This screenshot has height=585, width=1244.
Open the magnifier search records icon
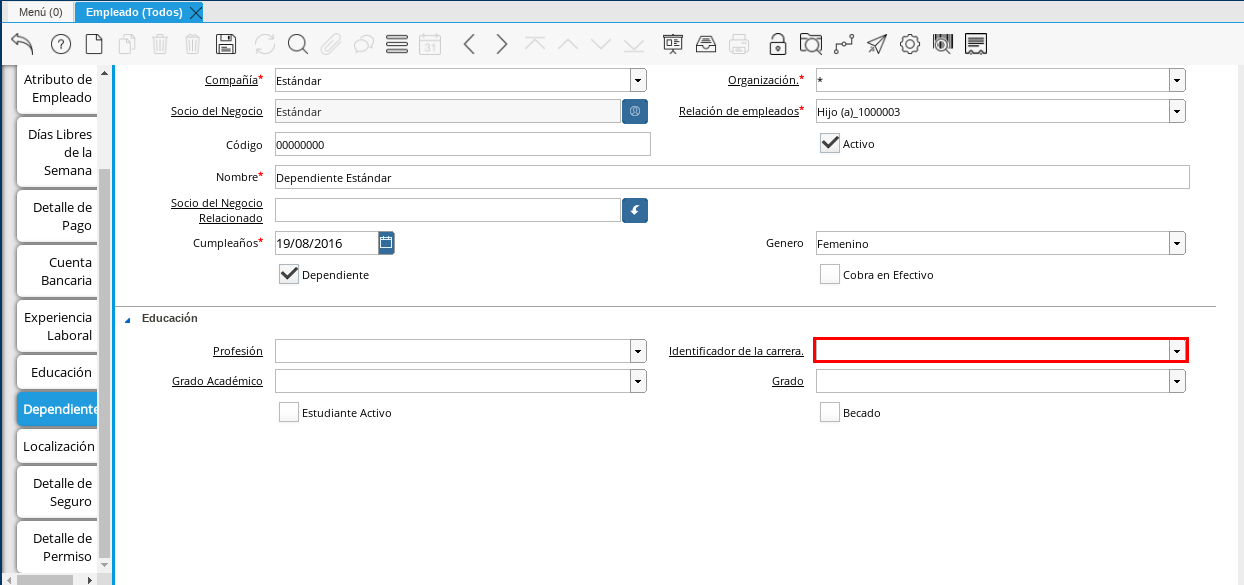297,44
